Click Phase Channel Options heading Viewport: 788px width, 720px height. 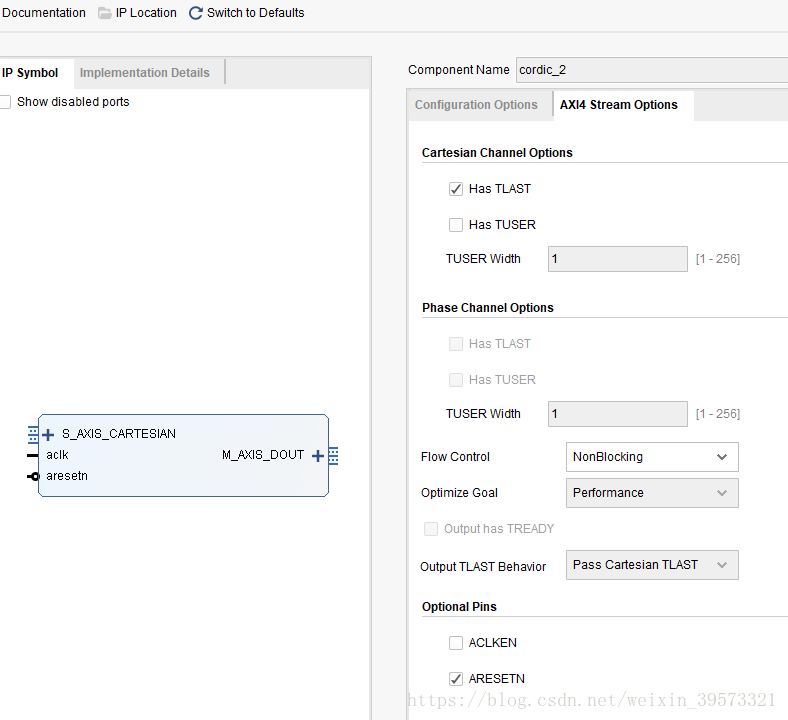[487, 308]
